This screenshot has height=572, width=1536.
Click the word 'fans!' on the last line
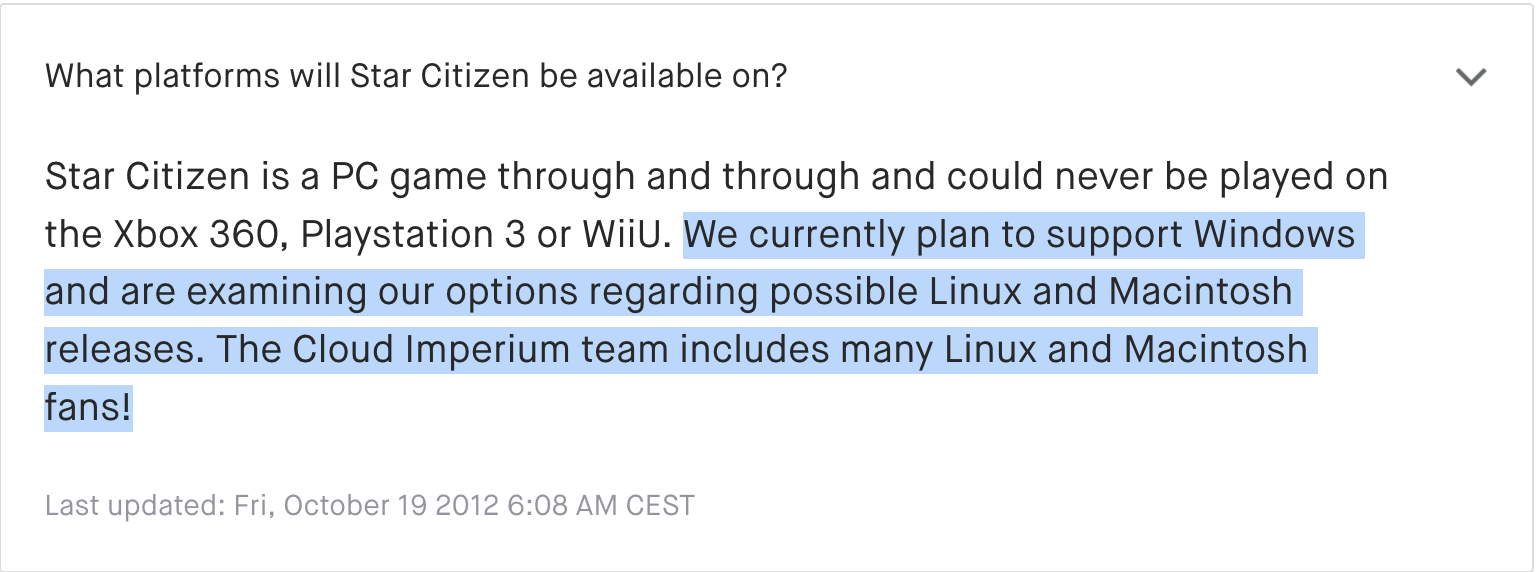click(x=88, y=409)
